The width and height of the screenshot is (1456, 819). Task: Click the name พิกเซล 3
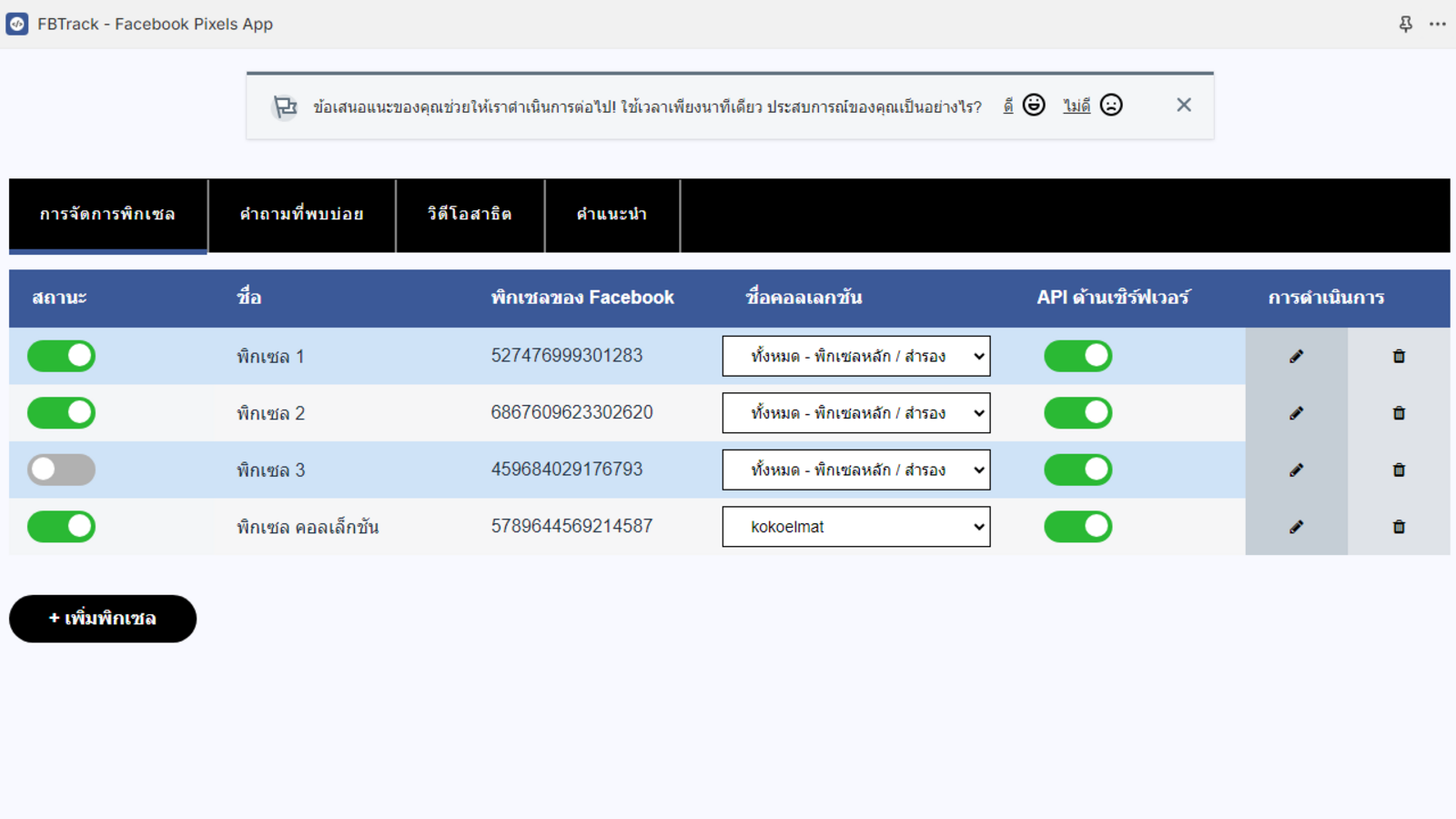(270, 470)
